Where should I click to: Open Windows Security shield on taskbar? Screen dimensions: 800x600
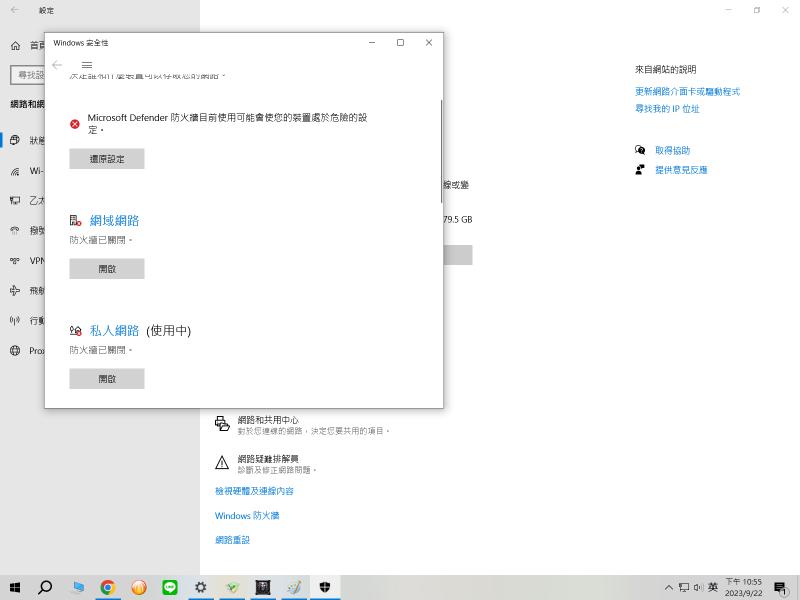coord(325,587)
